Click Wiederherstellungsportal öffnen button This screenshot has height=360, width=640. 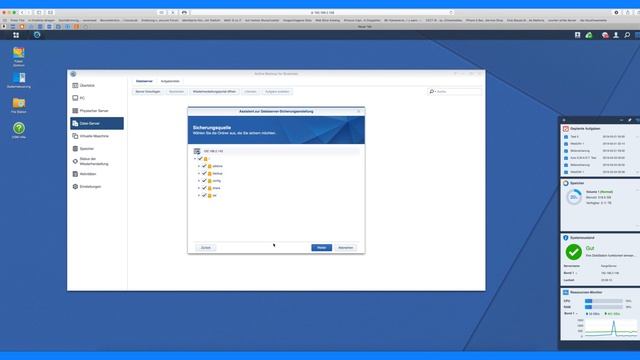click(x=214, y=91)
